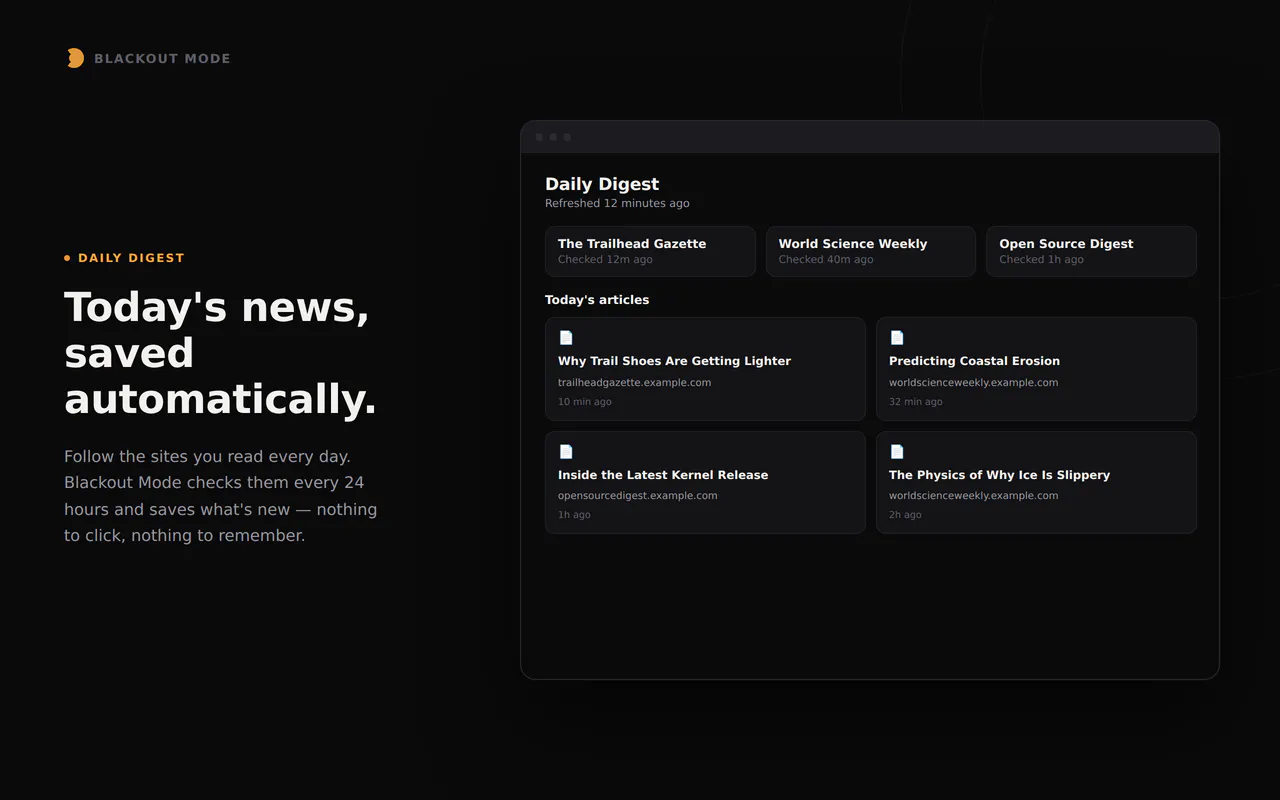1280x800 pixels.
Task: Open article Inside the Latest Kernel Release
Action: [705, 482]
